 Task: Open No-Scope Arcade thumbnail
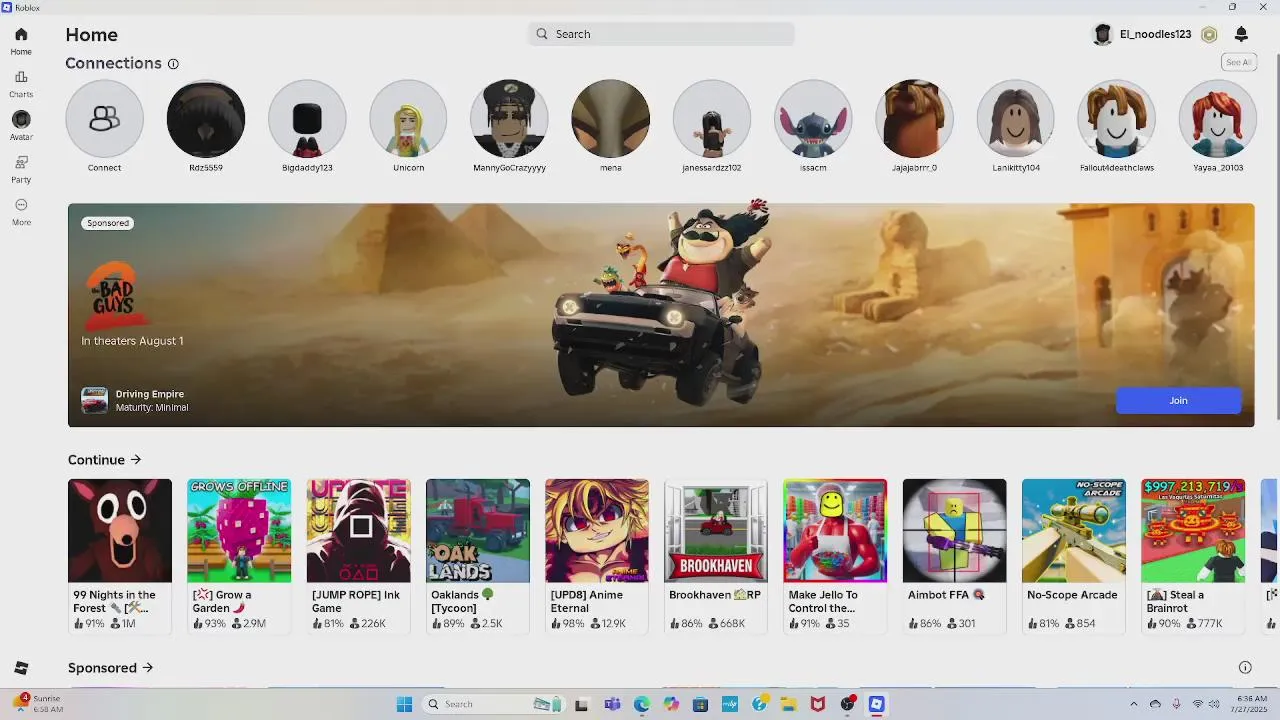[1074, 530]
